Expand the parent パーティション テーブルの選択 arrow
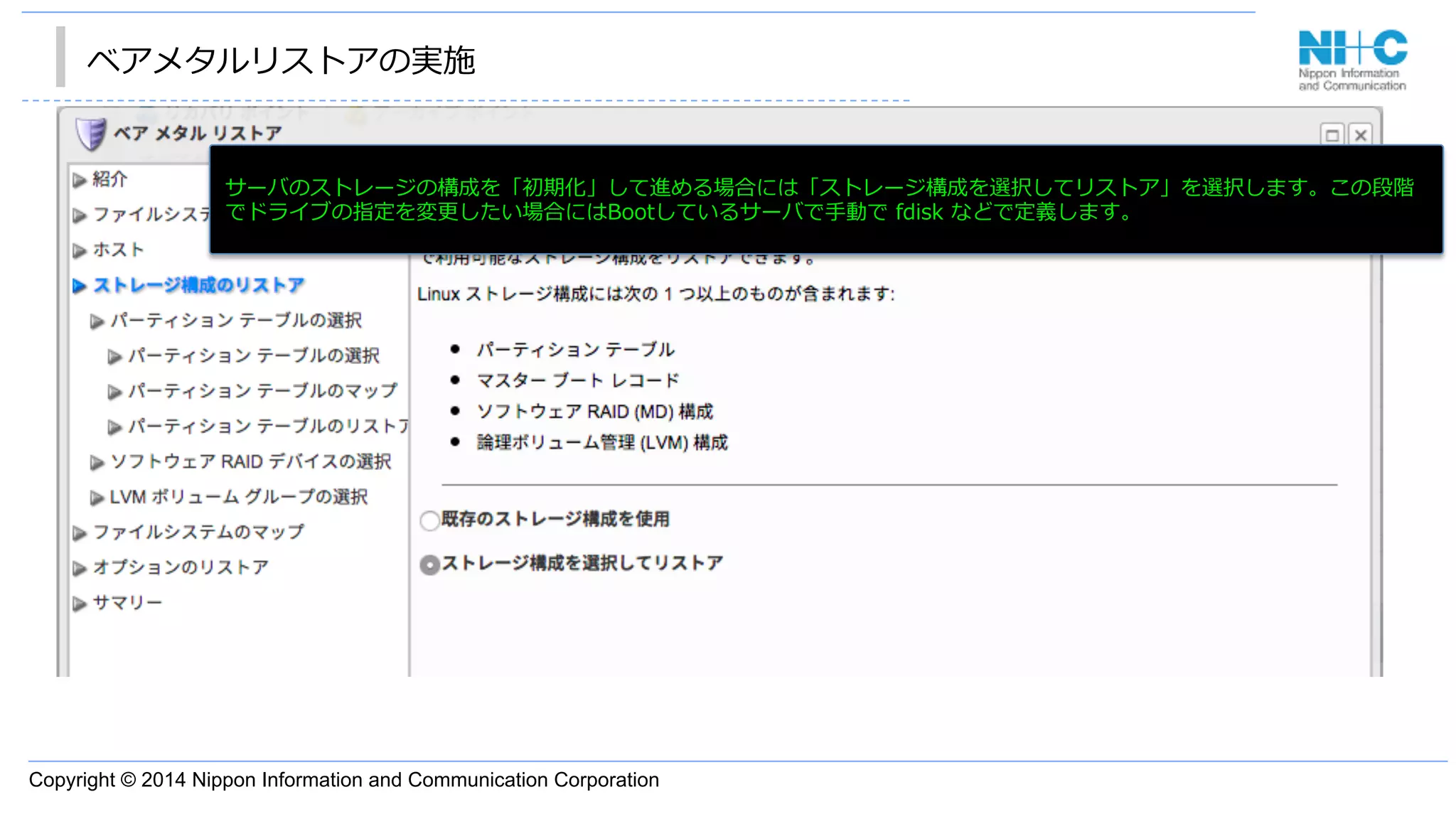The image size is (1456, 819). point(97,322)
